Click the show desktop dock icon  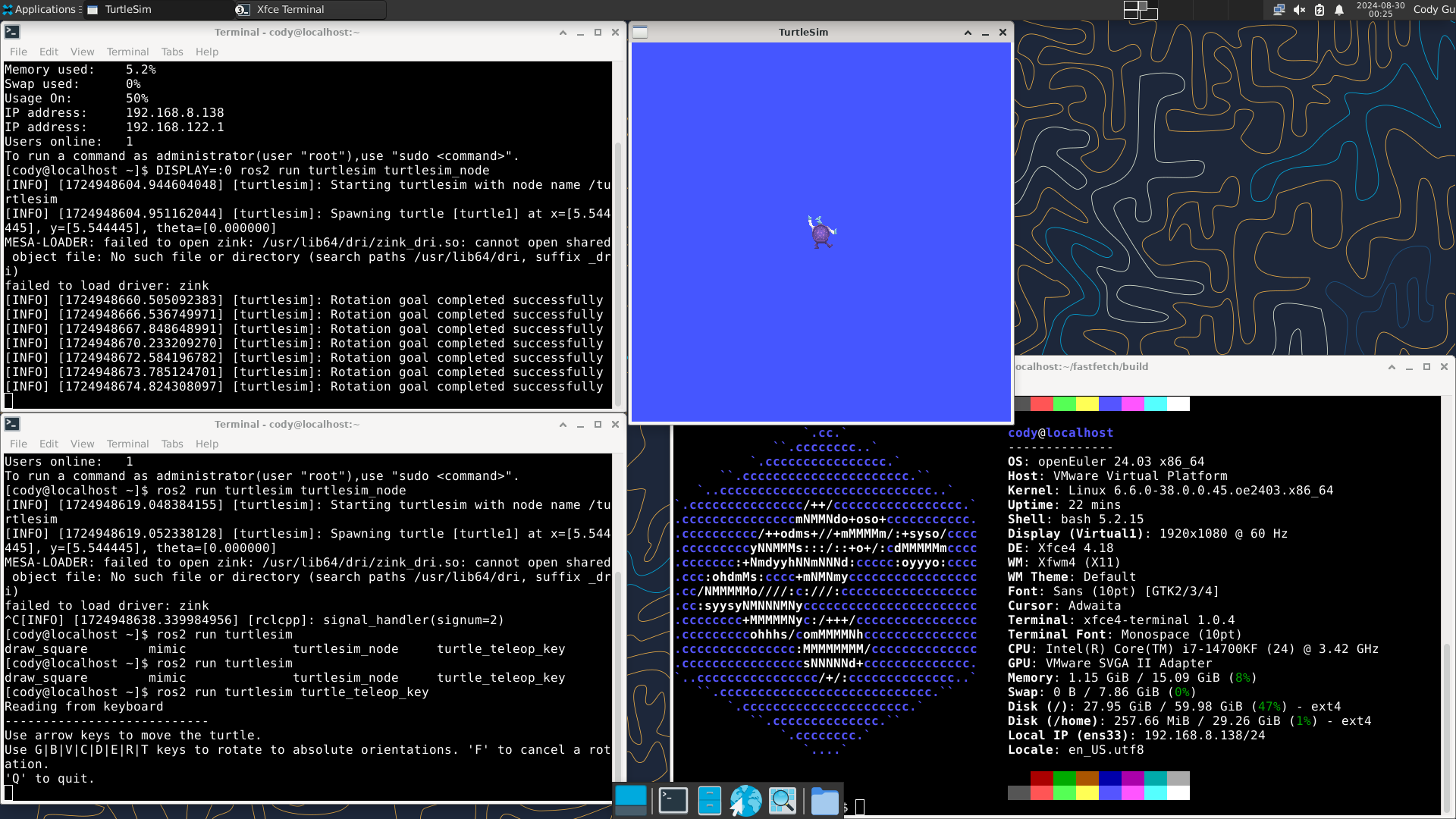tap(631, 800)
